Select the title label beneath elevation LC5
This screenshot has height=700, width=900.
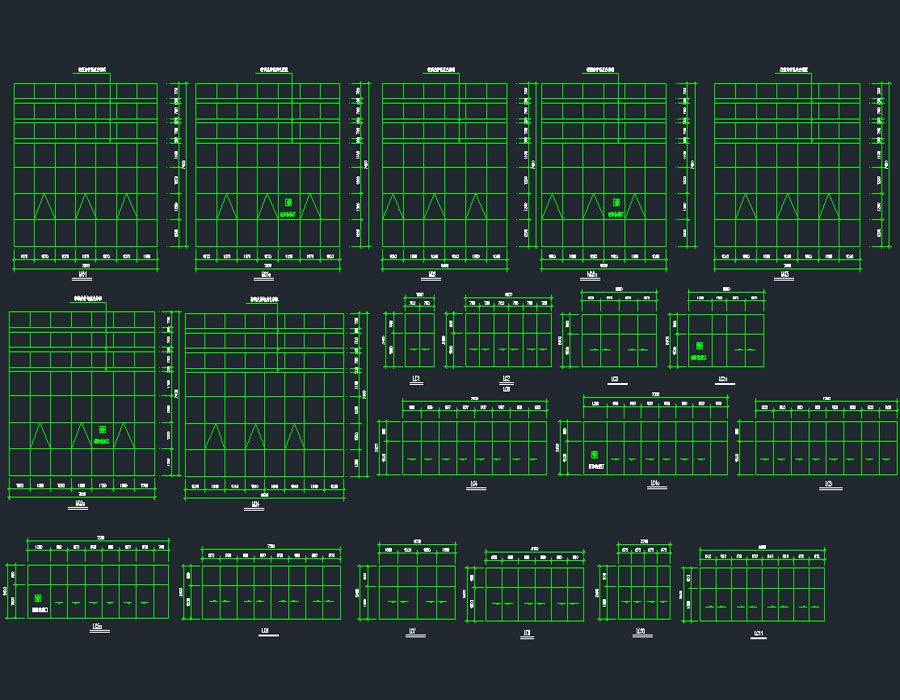click(829, 485)
